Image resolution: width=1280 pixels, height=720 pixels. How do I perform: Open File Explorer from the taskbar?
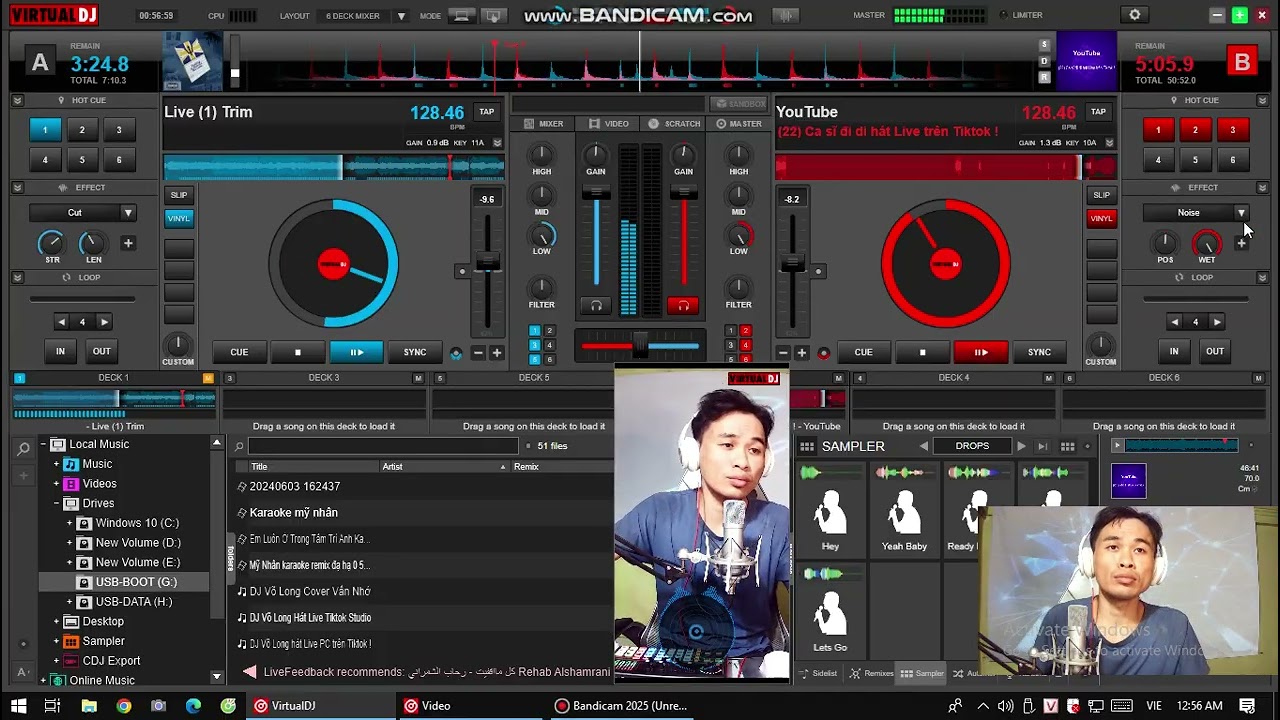[89, 706]
